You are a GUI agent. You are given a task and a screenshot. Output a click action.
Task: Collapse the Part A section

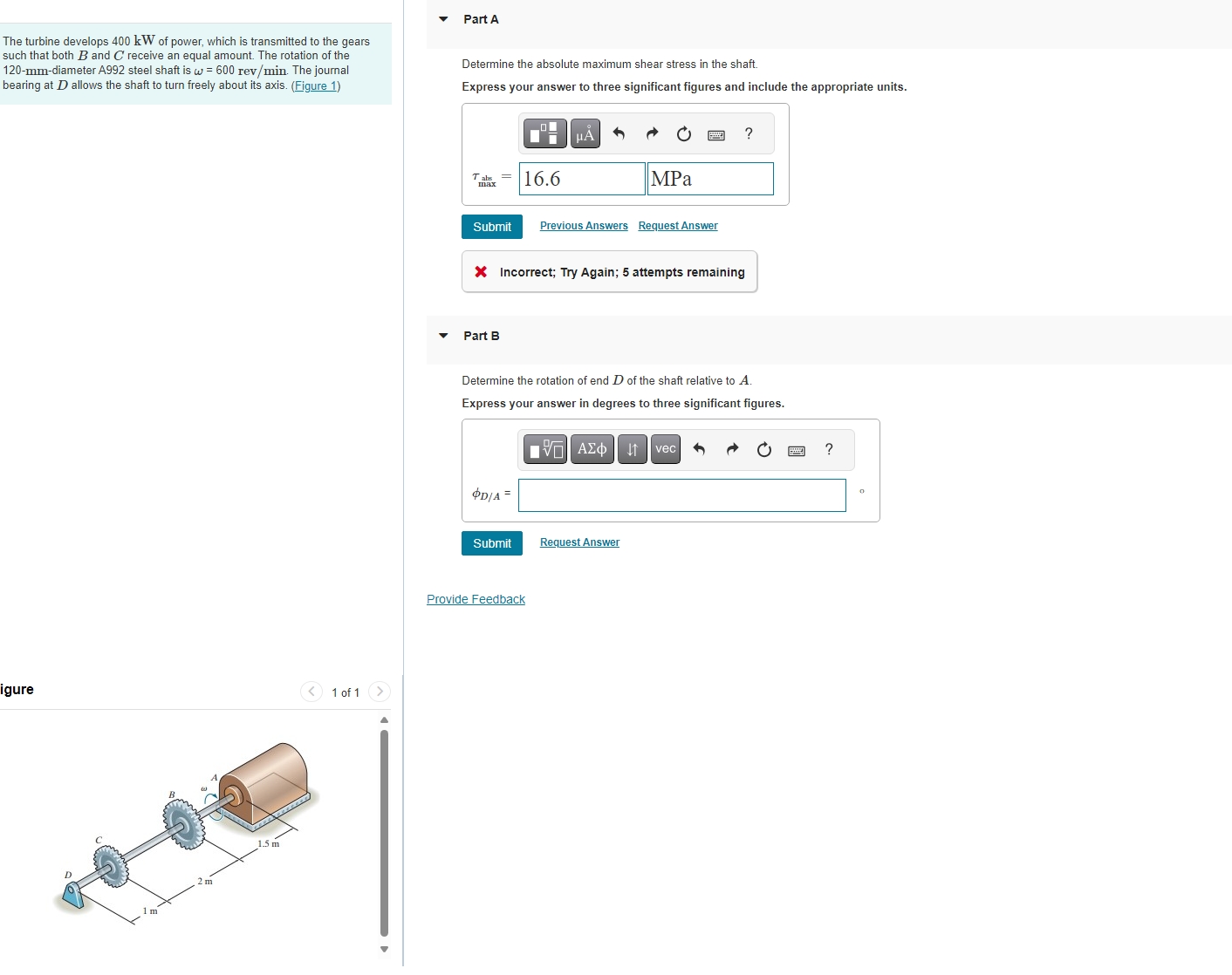(443, 19)
